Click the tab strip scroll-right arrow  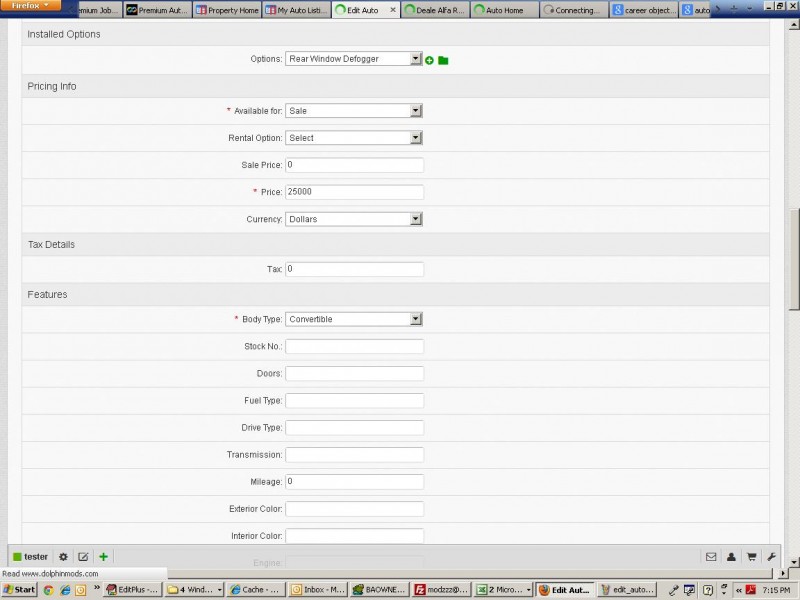click(718, 10)
